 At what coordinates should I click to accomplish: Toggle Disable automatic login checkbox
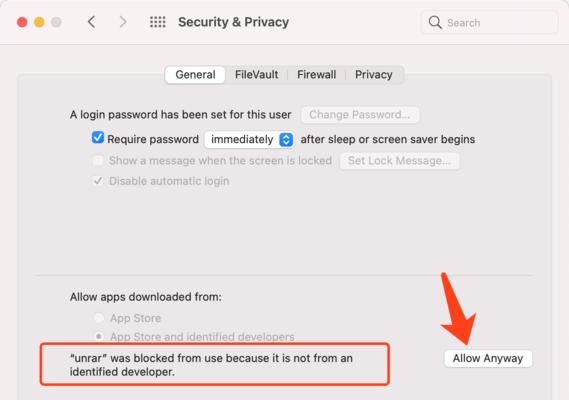click(x=98, y=180)
